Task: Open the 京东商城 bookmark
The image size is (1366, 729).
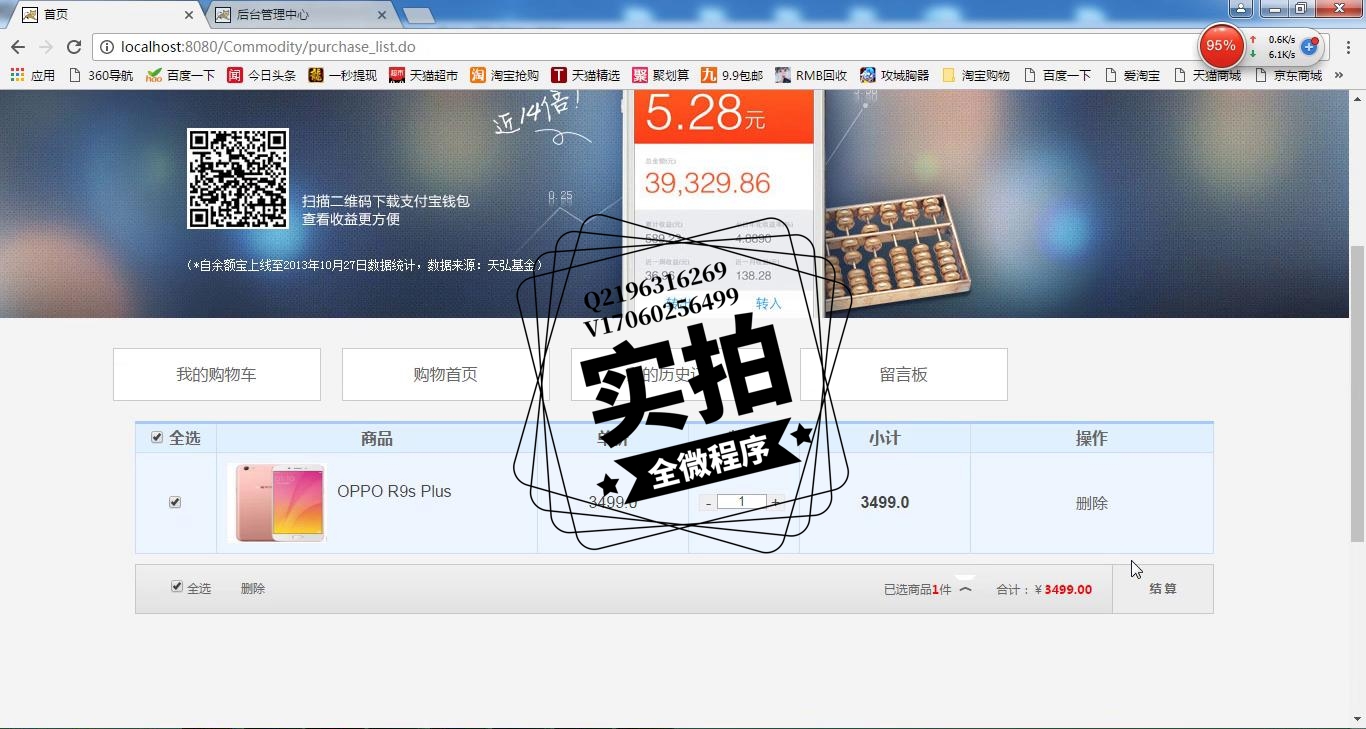Action: click(x=1288, y=75)
